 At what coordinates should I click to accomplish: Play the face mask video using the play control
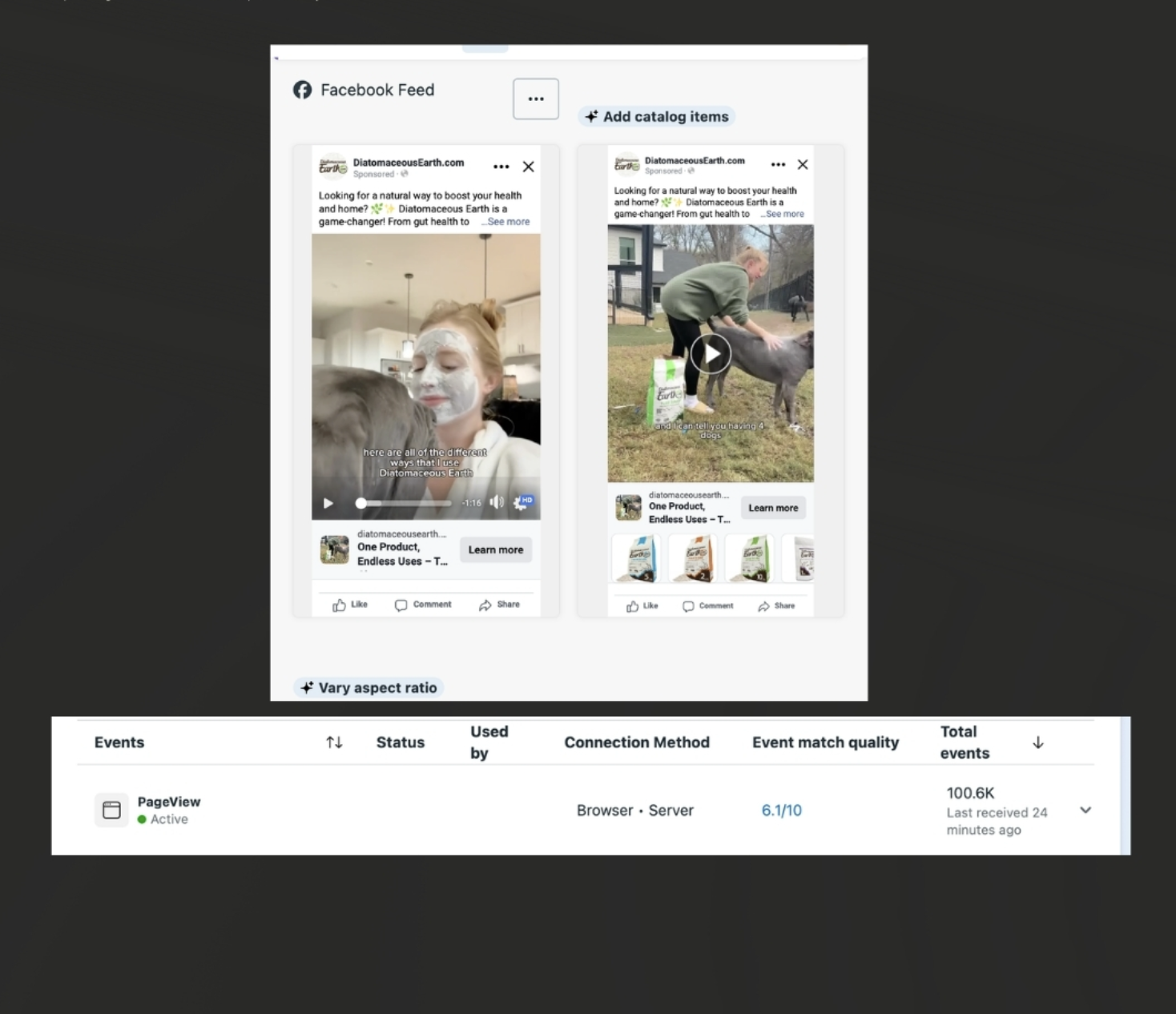(328, 503)
